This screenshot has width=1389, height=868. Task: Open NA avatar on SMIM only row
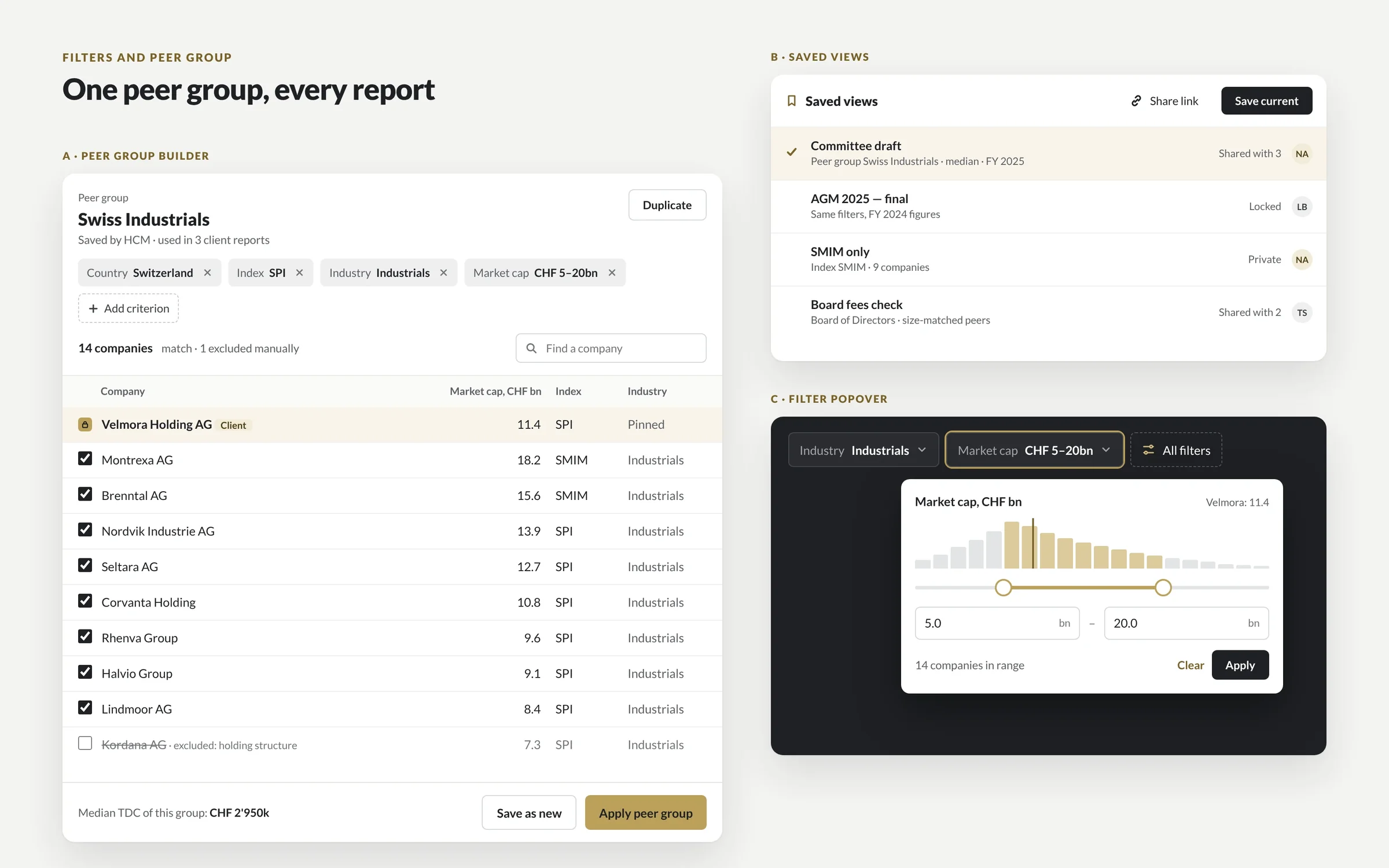[1302, 259]
